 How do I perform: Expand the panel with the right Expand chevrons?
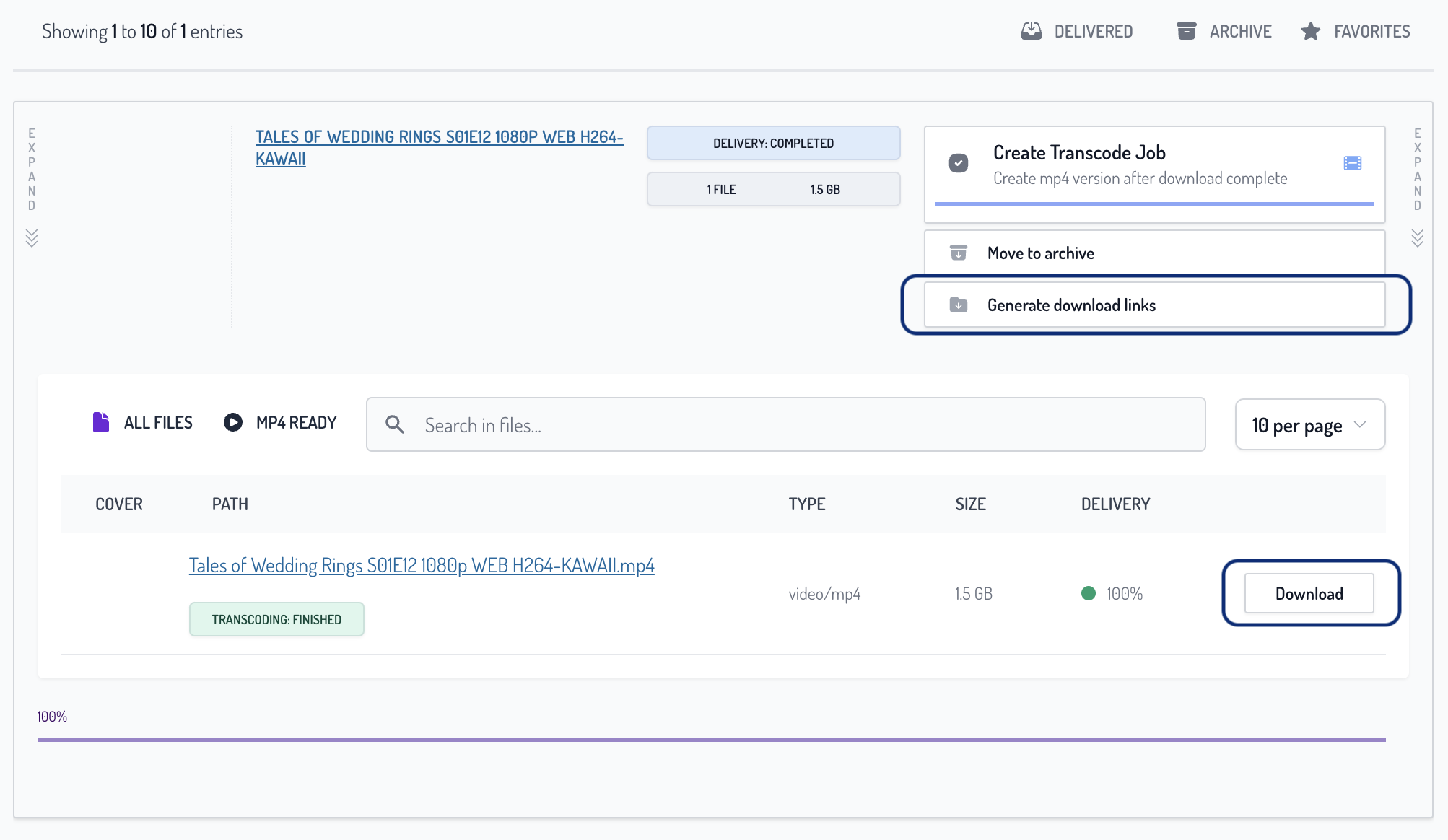[1417, 237]
